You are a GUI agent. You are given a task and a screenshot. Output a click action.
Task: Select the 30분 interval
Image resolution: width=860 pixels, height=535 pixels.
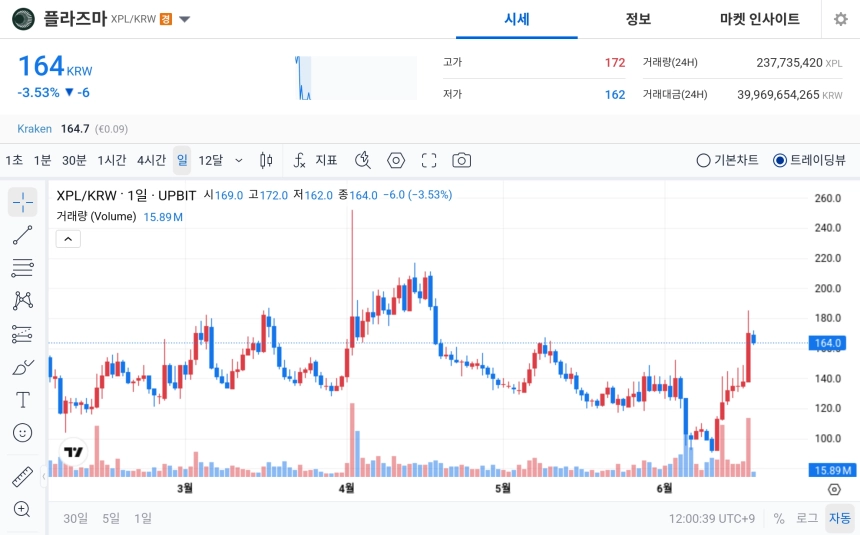click(74, 160)
